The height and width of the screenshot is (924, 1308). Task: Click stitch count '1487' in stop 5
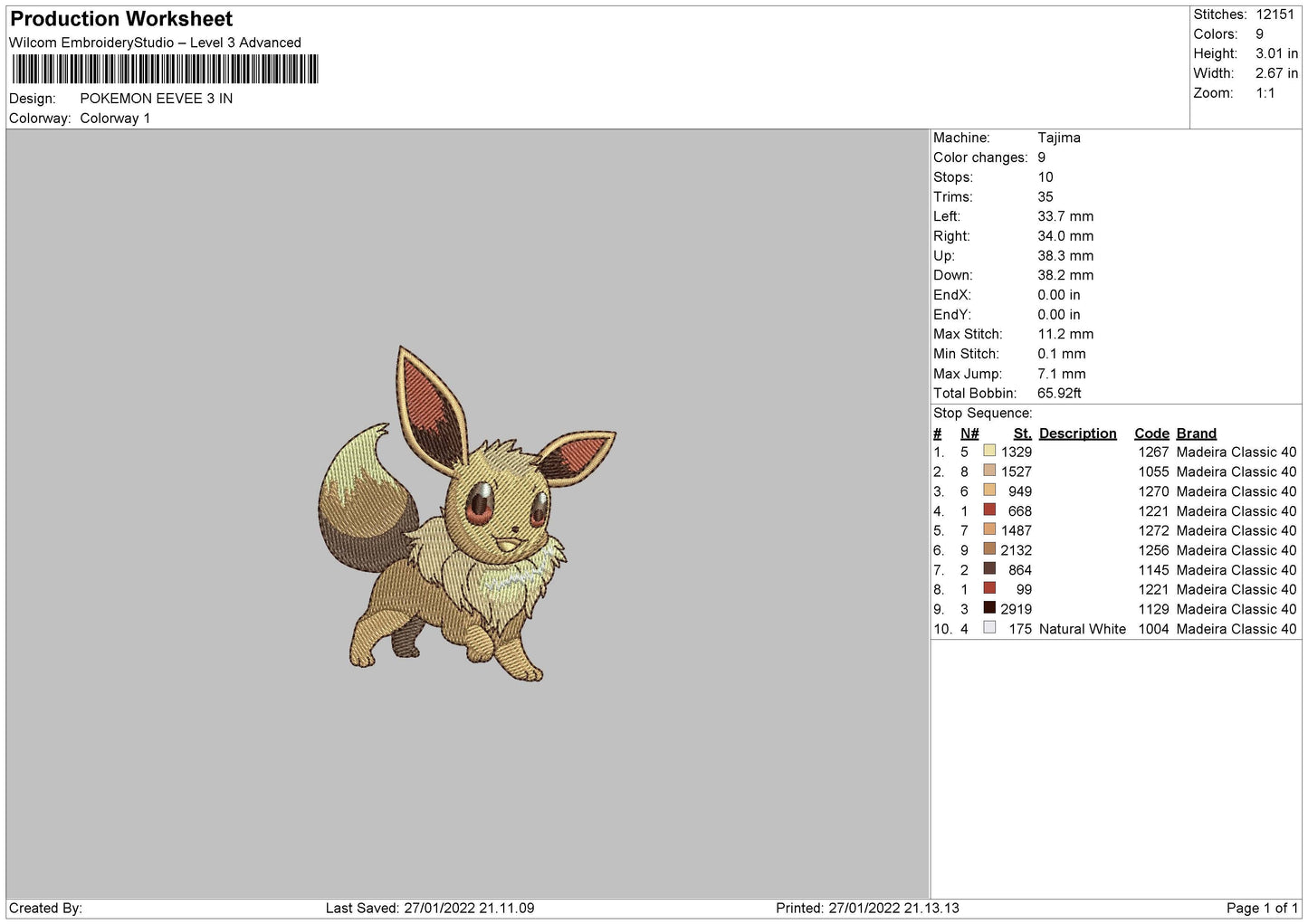click(1017, 530)
